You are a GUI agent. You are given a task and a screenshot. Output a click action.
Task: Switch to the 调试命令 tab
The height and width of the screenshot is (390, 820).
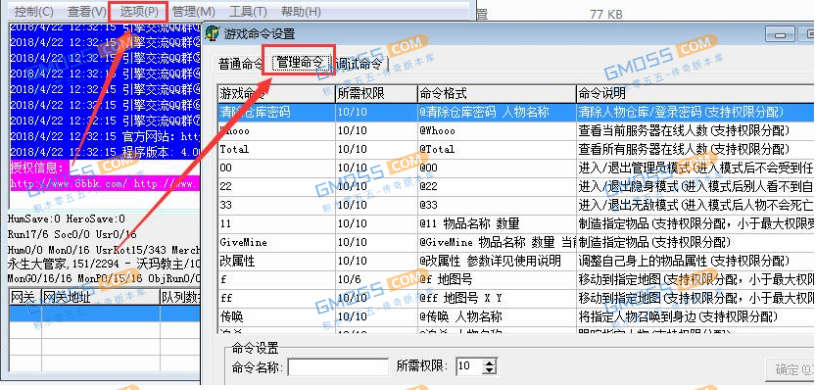[359, 64]
